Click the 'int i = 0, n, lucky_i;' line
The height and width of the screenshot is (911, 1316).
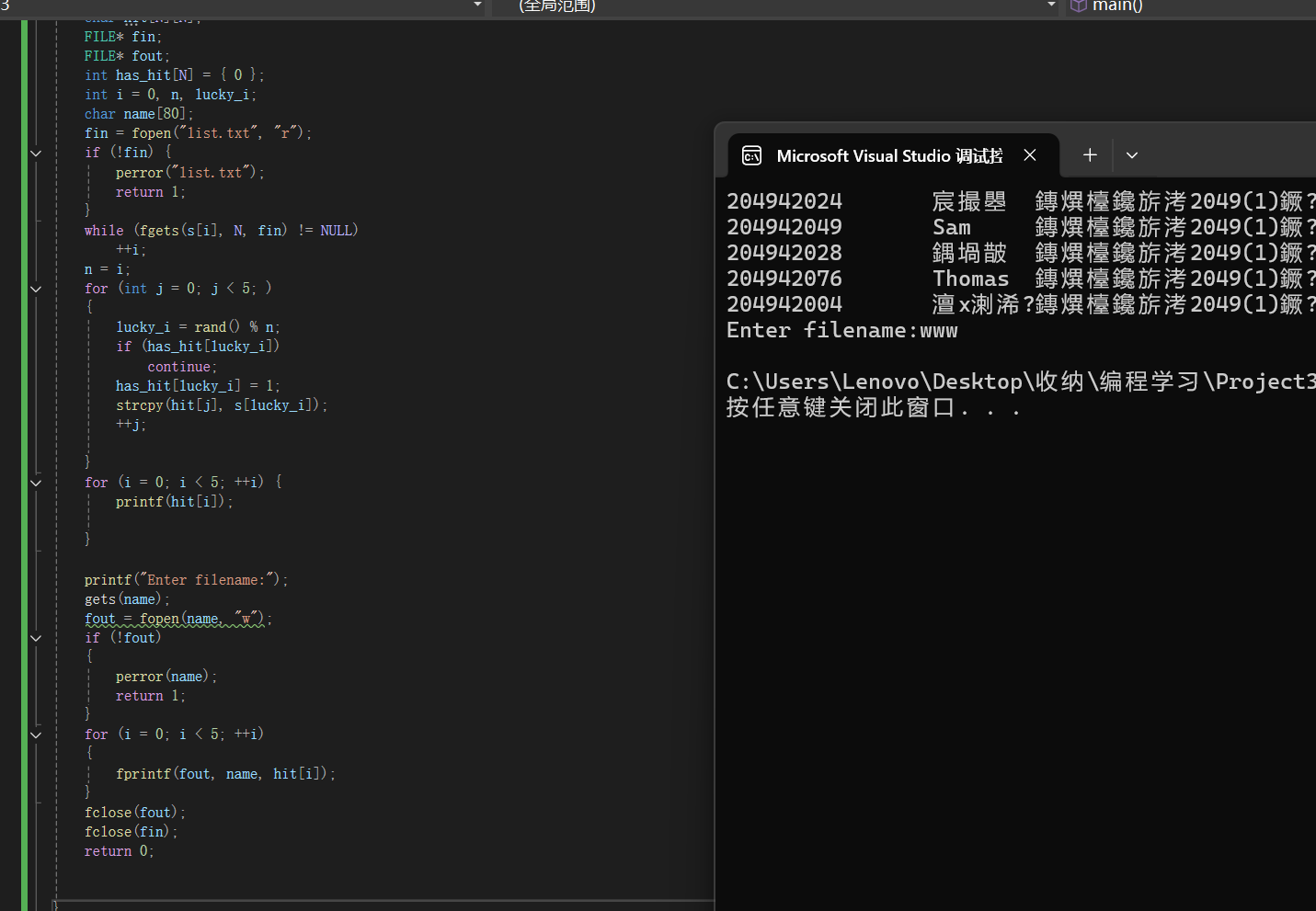(x=170, y=95)
